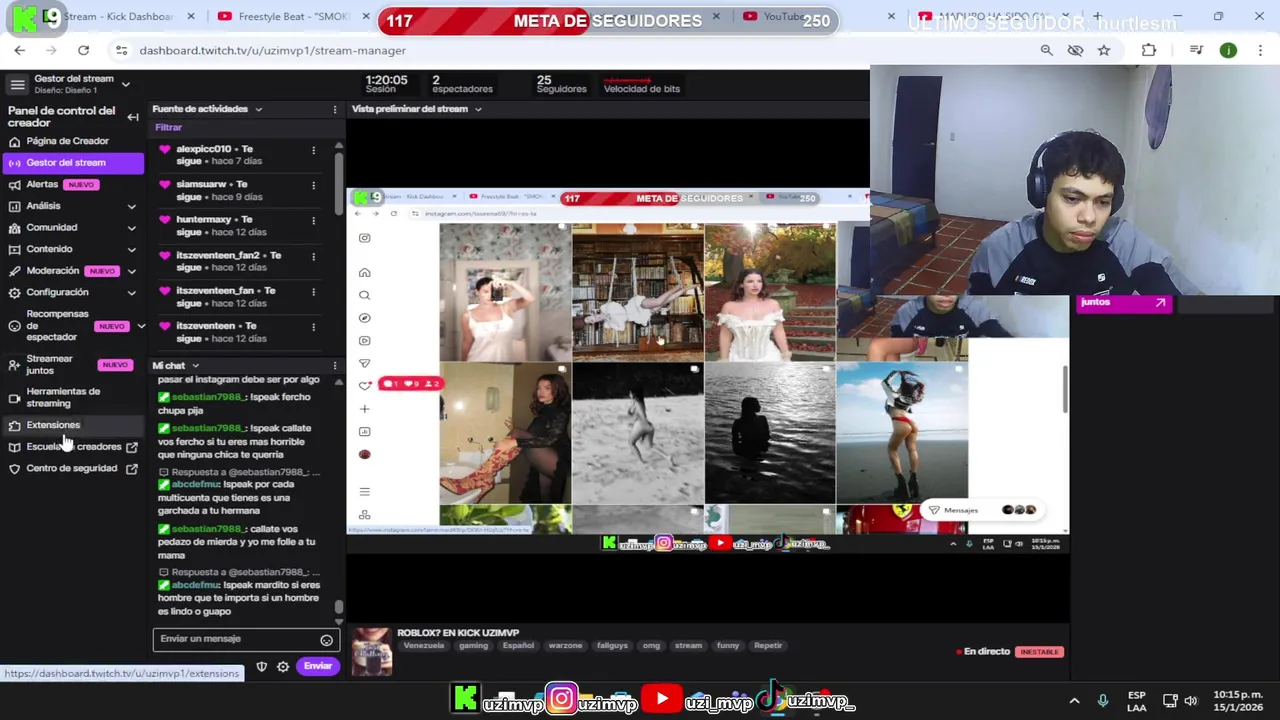Click the ROBLOX? EN KICK UZIMVP stream title
Image resolution: width=1280 pixels, height=720 pixels.
point(458,632)
